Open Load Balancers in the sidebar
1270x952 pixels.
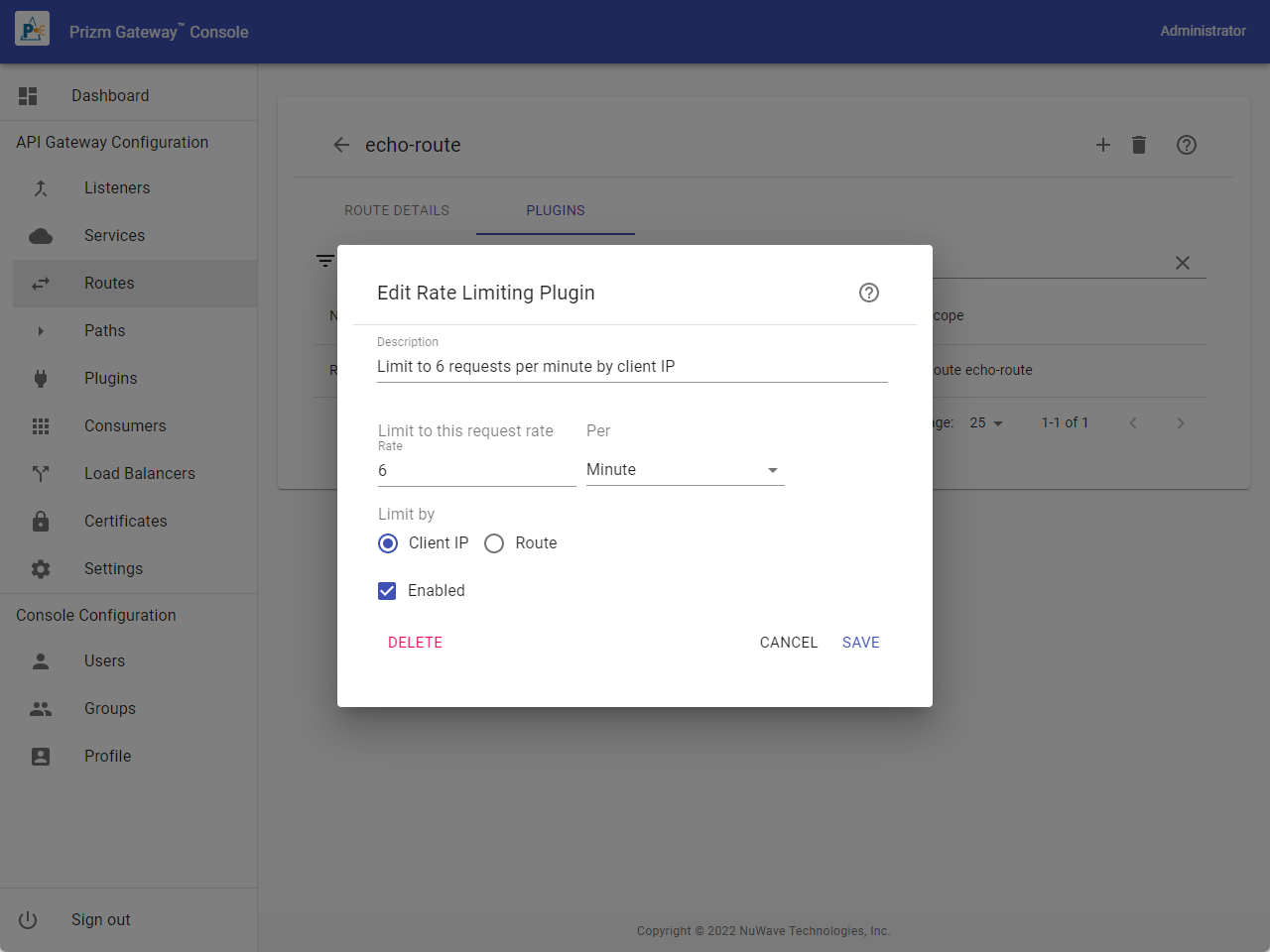139,473
